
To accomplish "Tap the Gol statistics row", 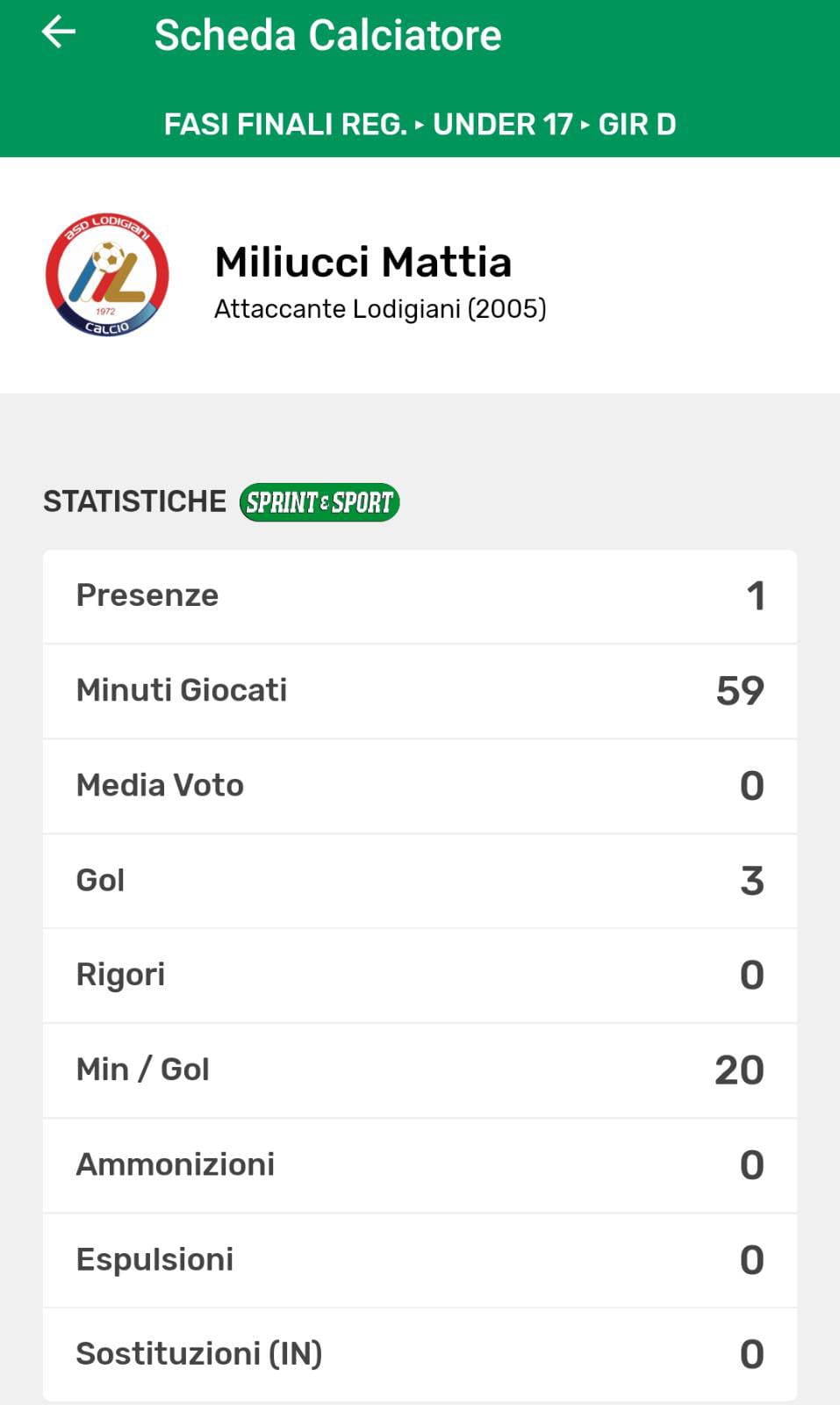I will 420,881.
